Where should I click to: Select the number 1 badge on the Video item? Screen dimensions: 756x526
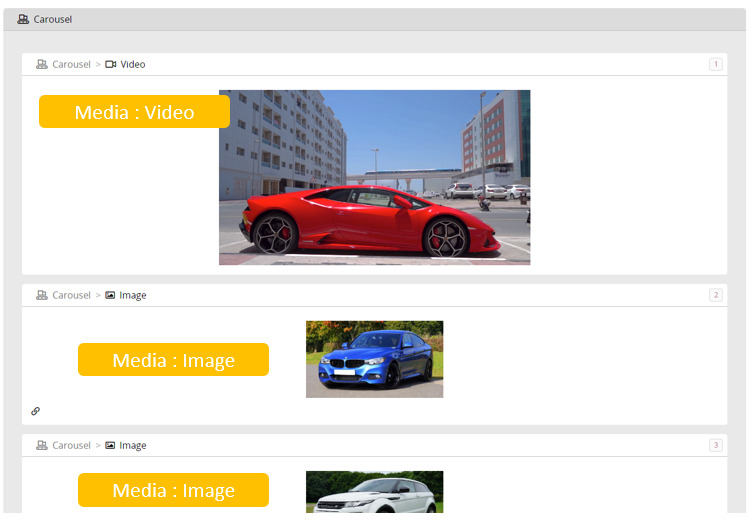tap(715, 64)
